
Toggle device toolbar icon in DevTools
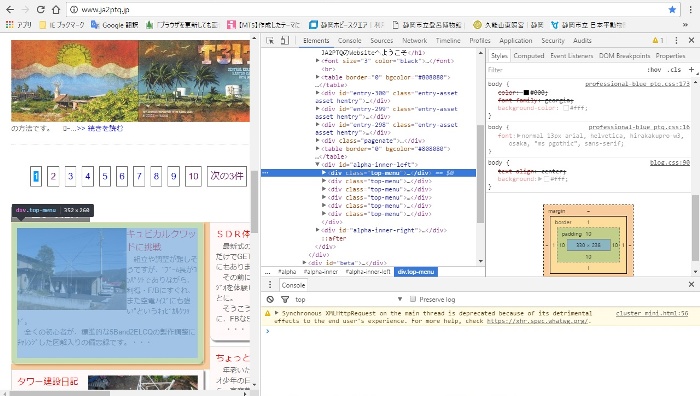pos(284,41)
